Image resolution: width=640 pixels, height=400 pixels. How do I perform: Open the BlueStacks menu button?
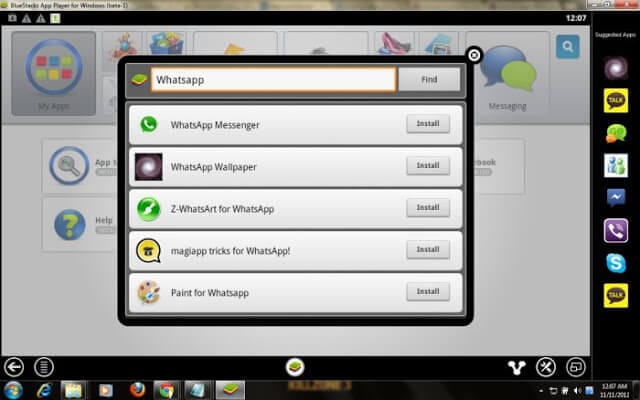(x=44, y=367)
